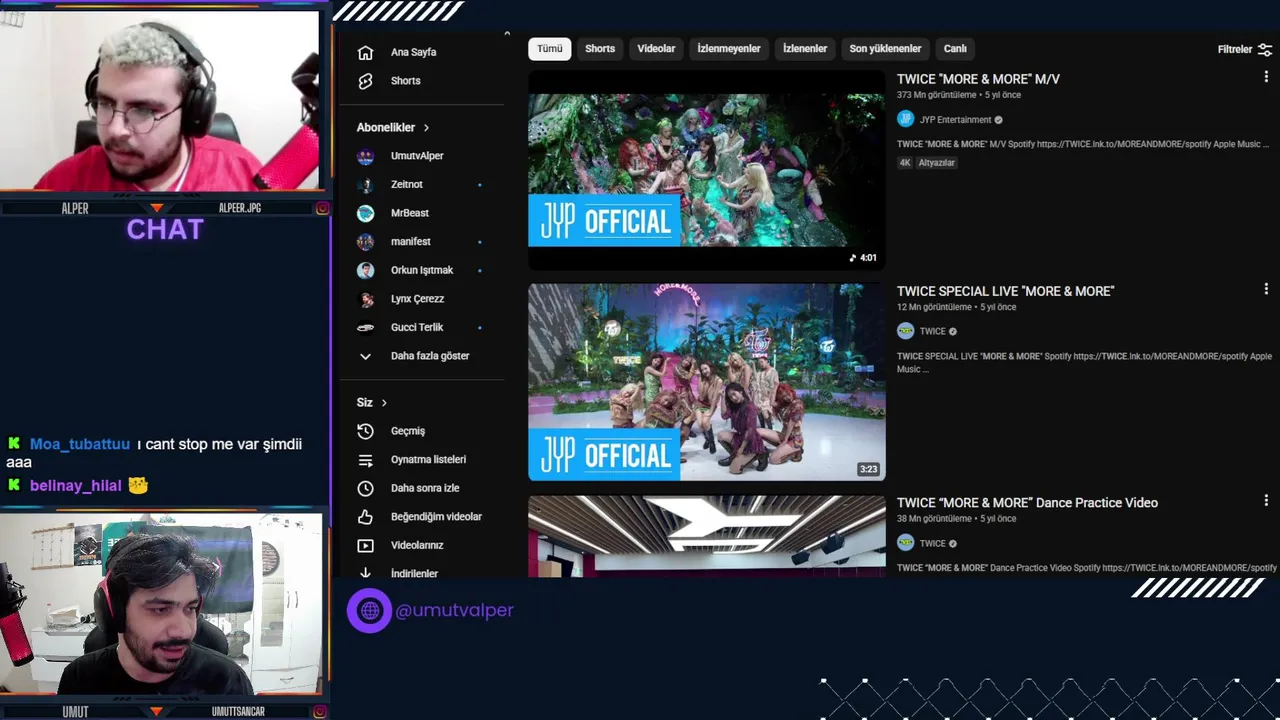Open the Oynatma listeleri playlist icon
Image resolution: width=1280 pixels, height=720 pixels.
365,460
